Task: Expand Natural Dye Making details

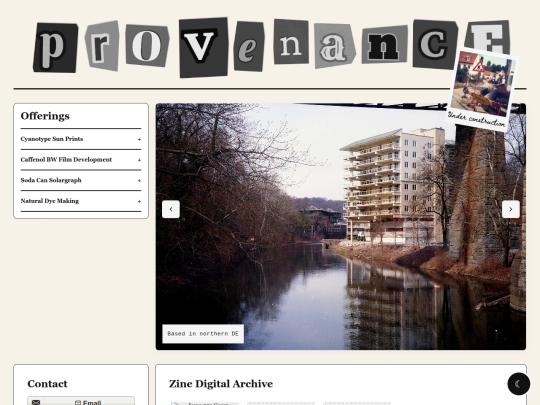Action: click(x=81, y=201)
